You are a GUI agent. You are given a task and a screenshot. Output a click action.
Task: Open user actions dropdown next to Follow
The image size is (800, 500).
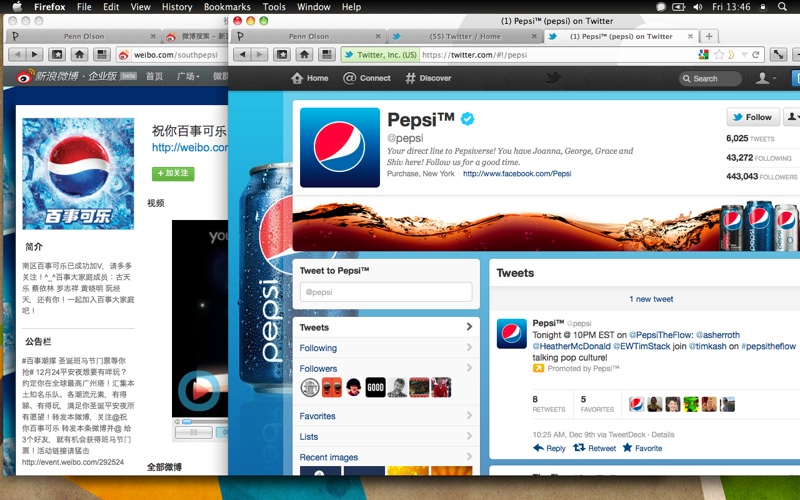click(x=792, y=117)
